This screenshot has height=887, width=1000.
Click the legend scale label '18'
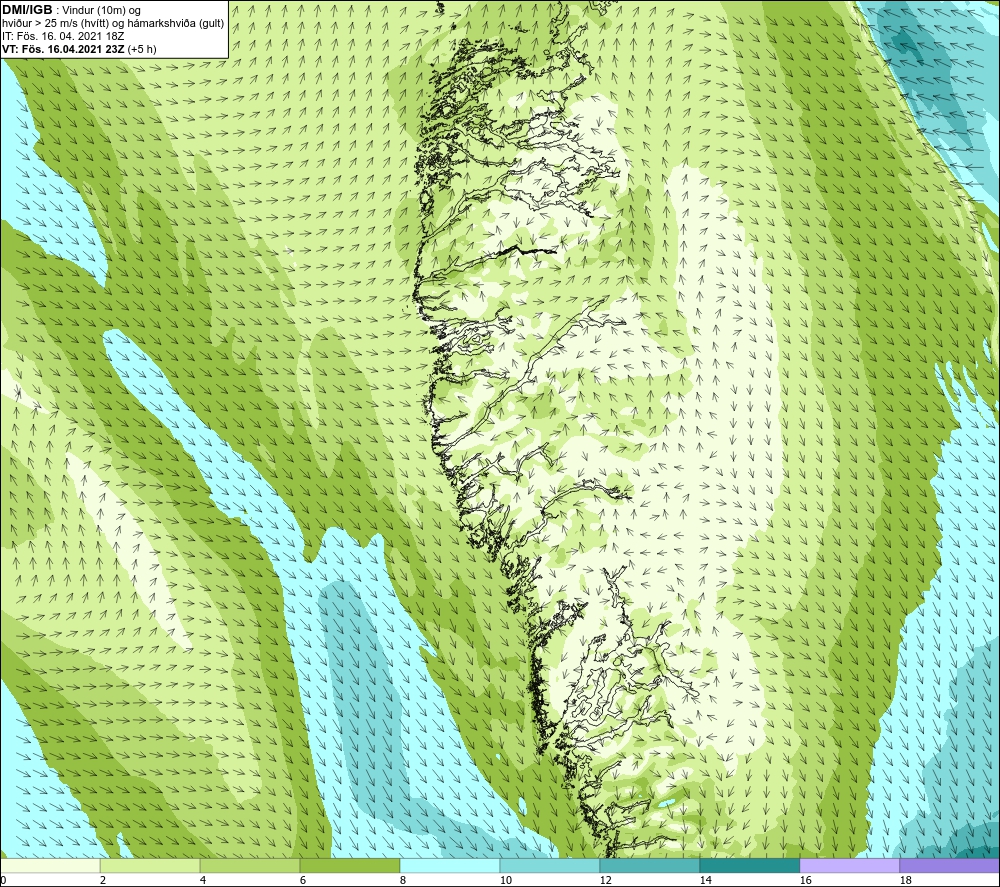(x=906, y=881)
